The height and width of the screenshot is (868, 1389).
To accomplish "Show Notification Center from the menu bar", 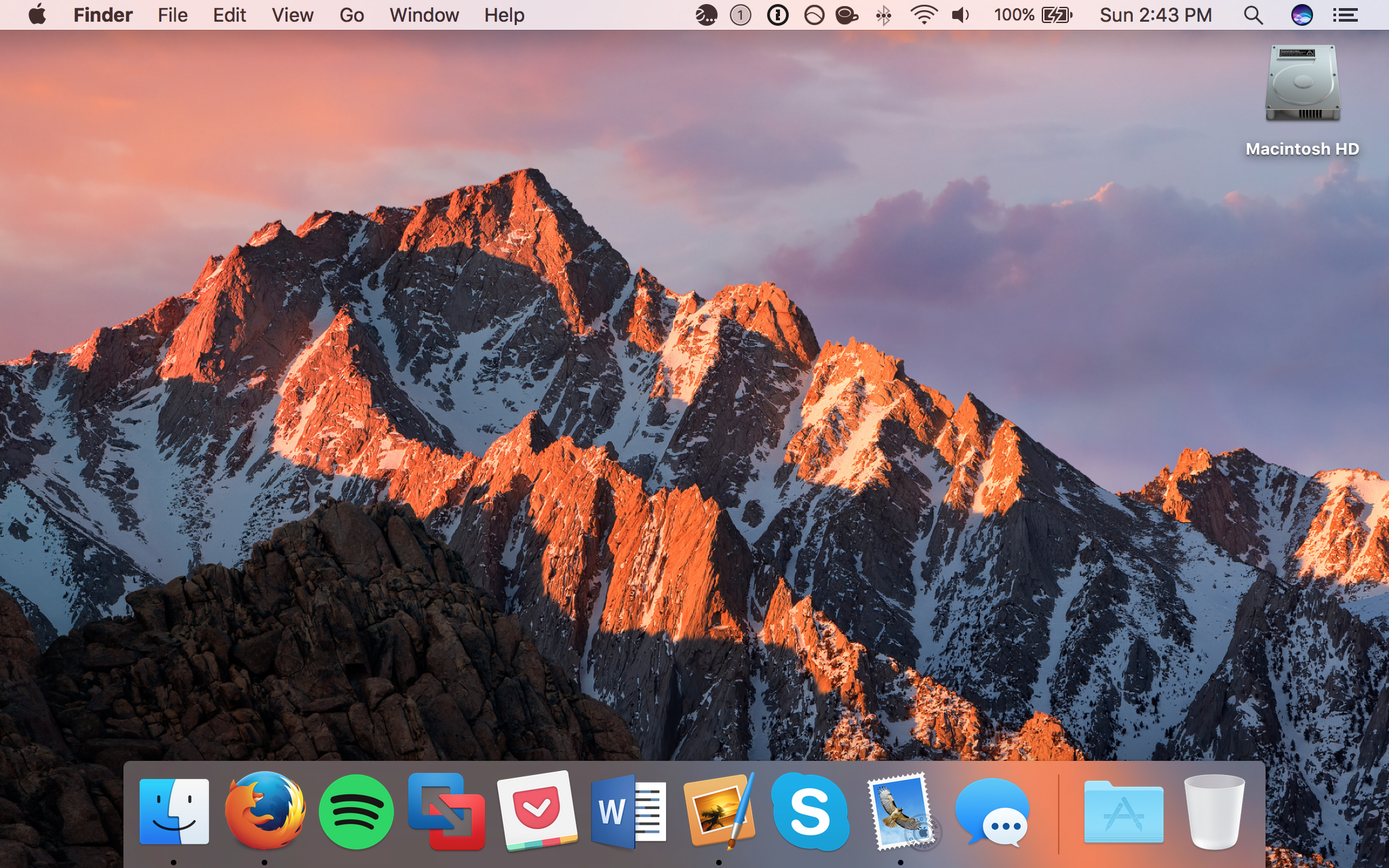I will pyautogui.click(x=1344, y=15).
